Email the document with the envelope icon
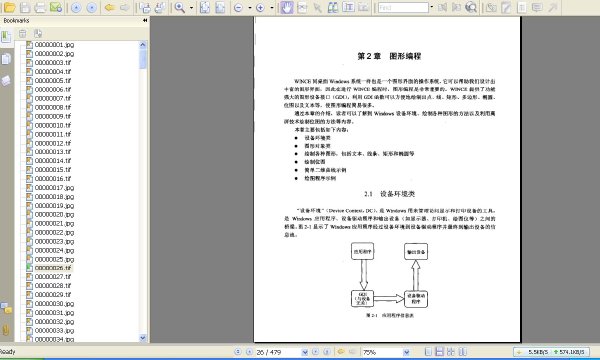 (56, 7)
